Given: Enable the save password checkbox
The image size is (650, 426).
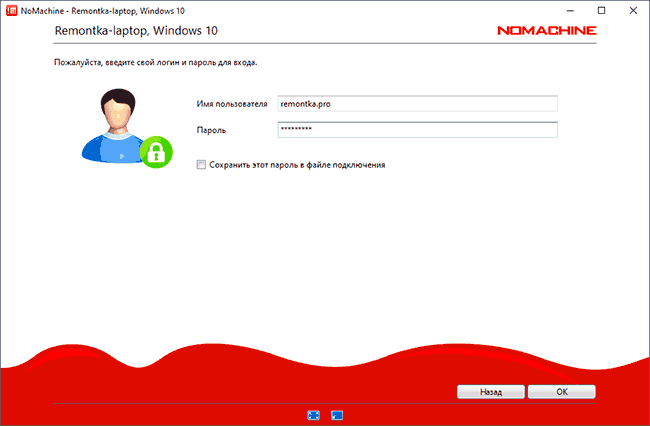Looking at the screenshot, I should click(201, 164).
